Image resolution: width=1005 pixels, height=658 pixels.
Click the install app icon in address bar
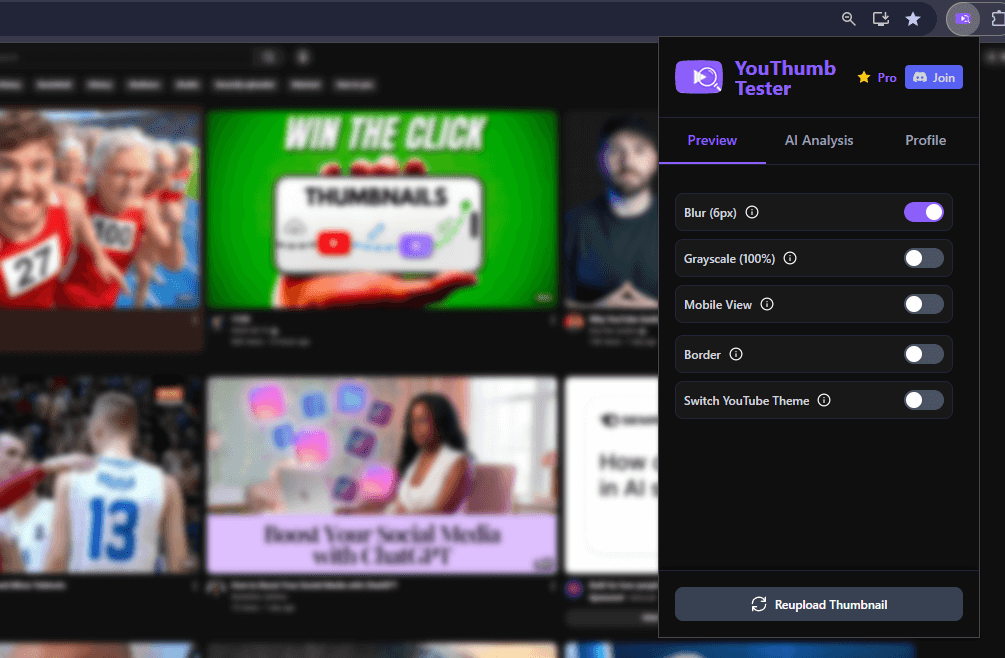click(881, 19)
